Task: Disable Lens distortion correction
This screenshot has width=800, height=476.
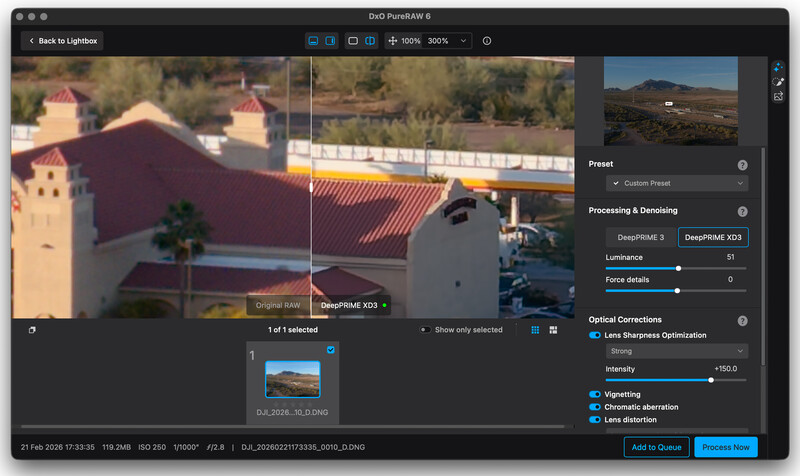Action: click(594, 420)
